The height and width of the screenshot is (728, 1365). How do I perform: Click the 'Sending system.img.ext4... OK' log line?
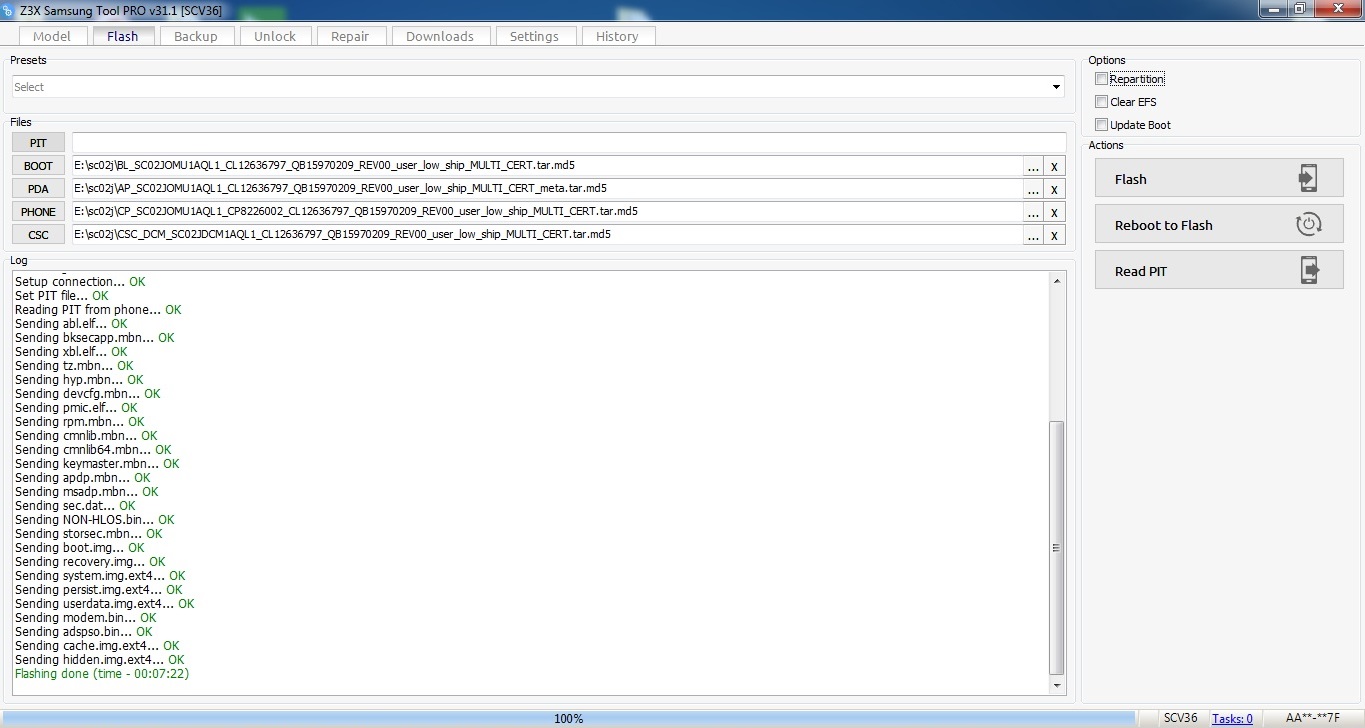100,576
